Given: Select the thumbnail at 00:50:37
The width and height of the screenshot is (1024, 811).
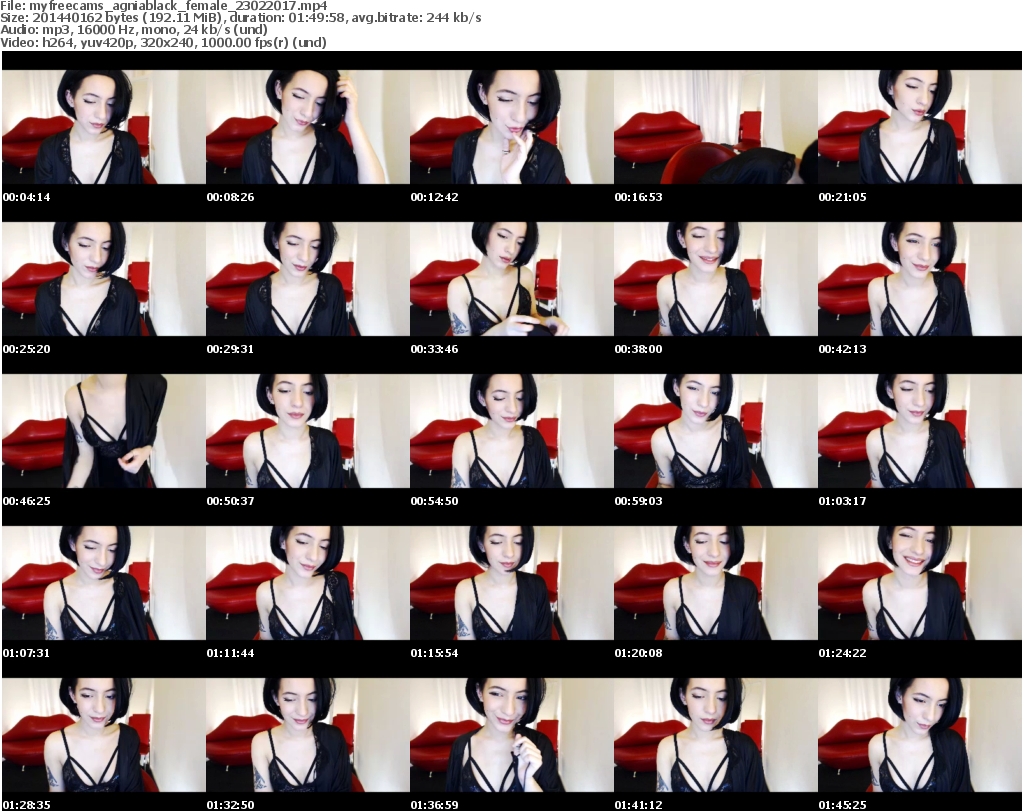Looking at the screenshot, I should [308, 431].
